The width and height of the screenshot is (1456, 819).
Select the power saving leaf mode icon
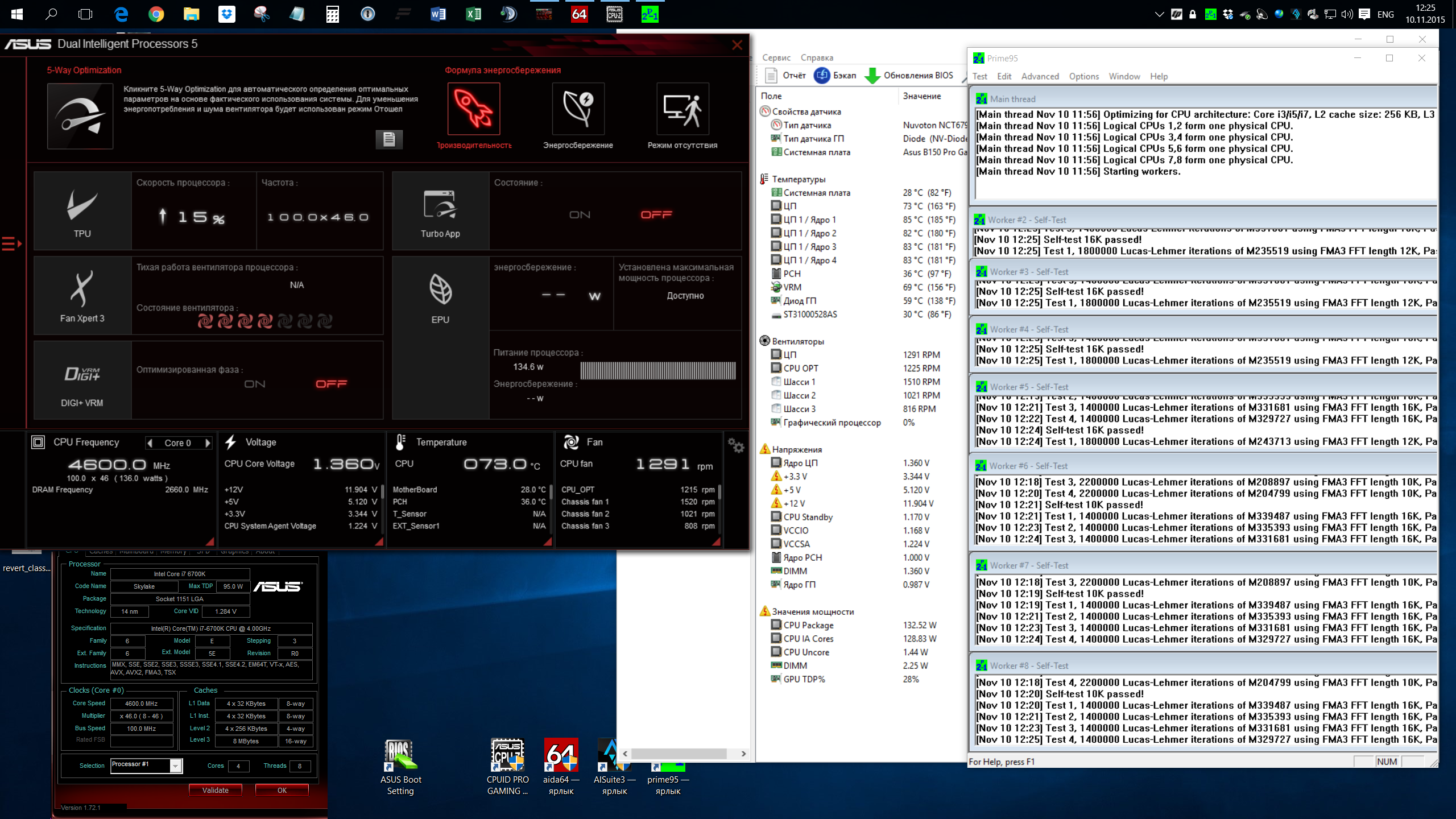tap(578, 109)
